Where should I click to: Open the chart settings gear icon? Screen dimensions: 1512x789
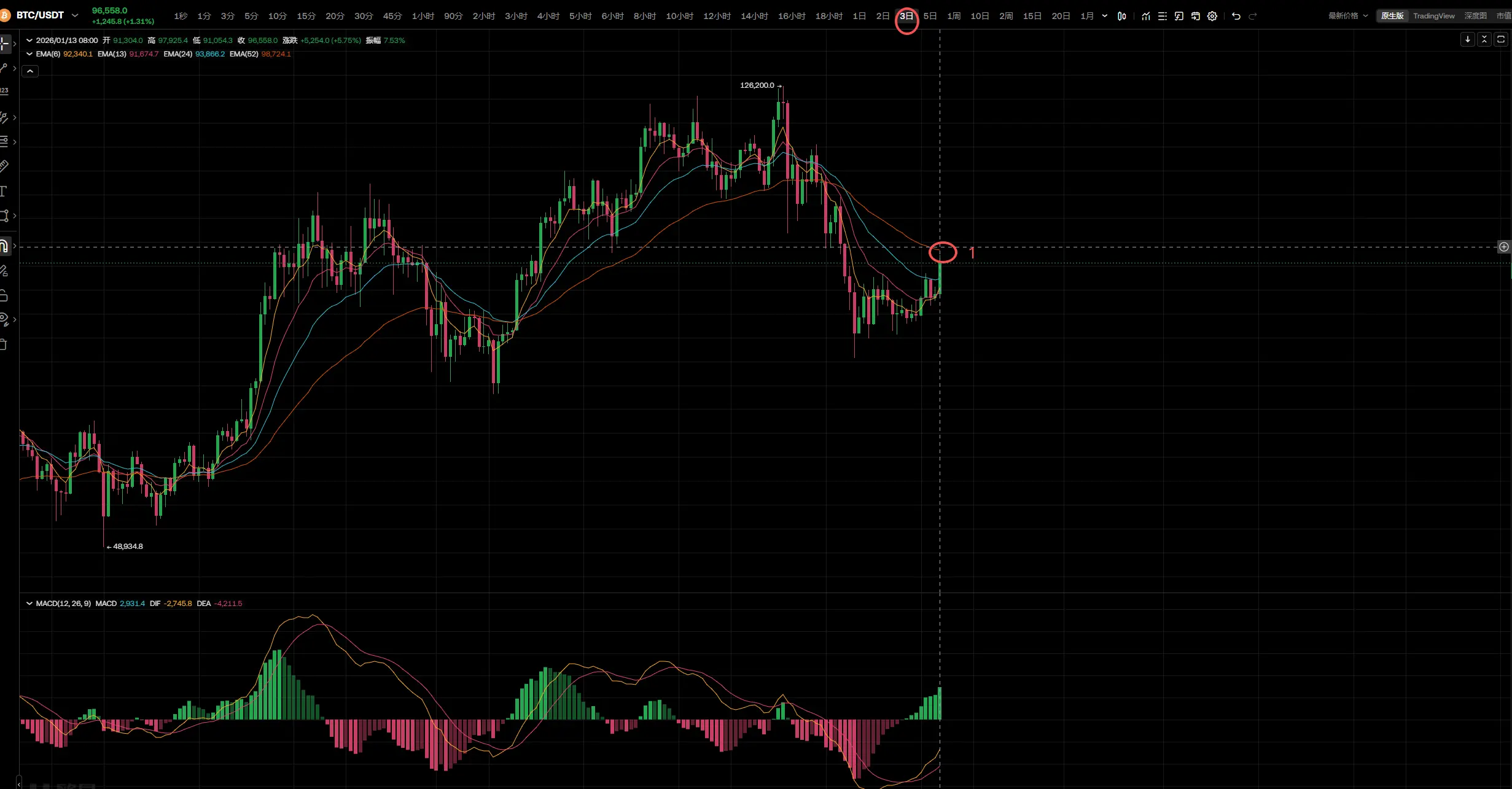[1212, 16]
